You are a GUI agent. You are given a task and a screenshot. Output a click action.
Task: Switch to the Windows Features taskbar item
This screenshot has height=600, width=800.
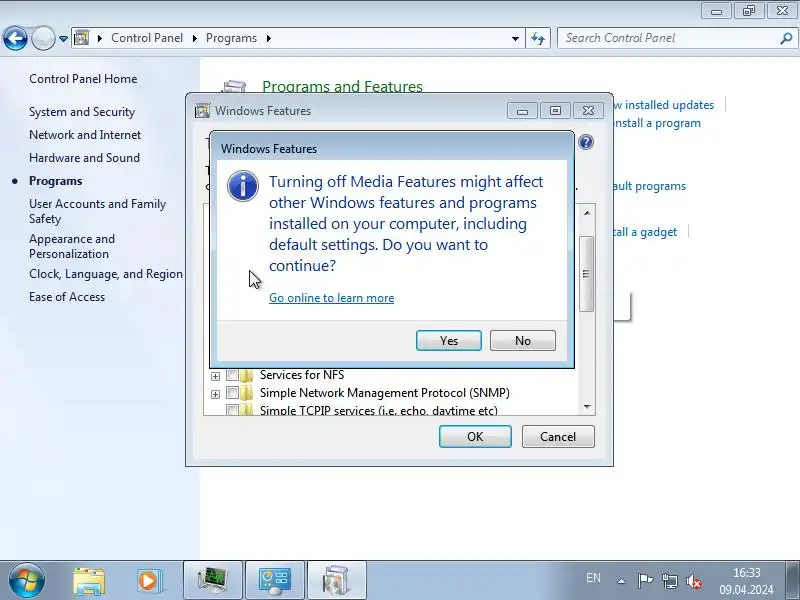click(x=336, y=581)
